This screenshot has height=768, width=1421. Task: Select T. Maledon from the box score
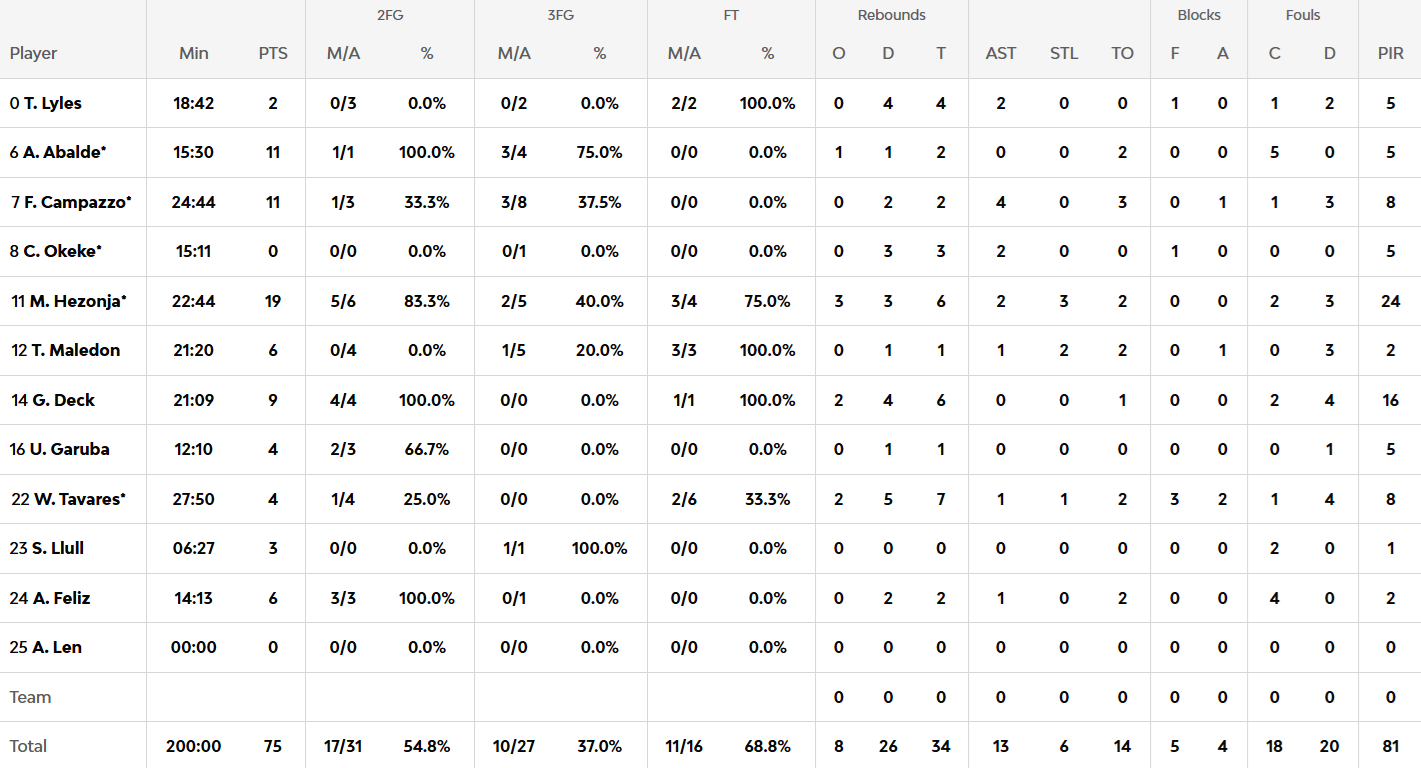[x=75, y=350]
